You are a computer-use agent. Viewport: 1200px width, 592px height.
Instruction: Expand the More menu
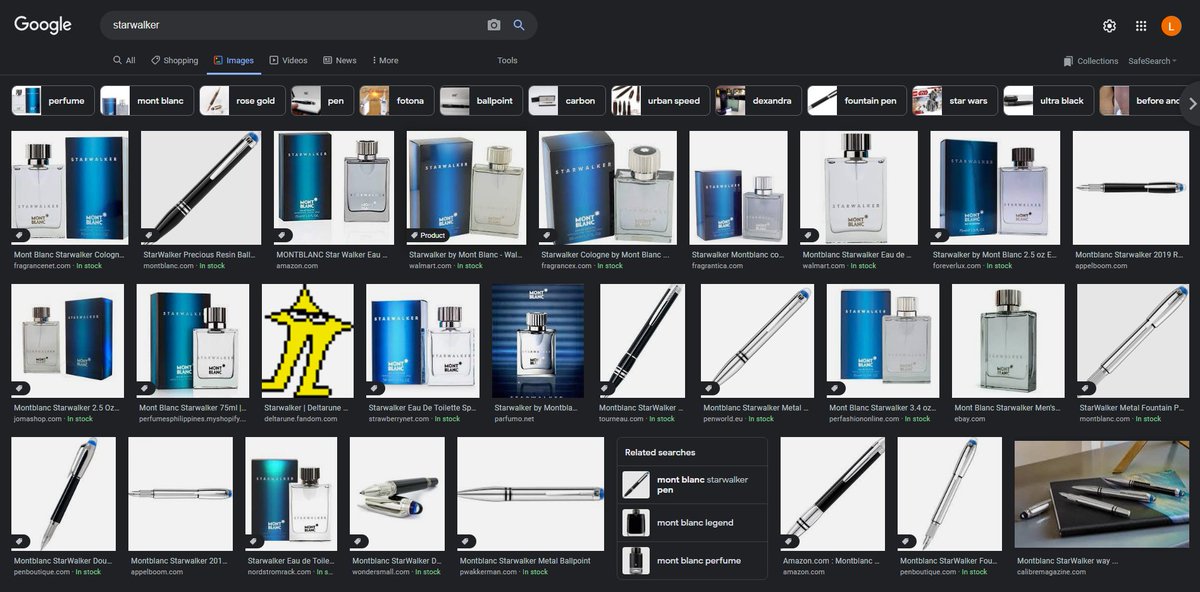(x=385, y=60)
